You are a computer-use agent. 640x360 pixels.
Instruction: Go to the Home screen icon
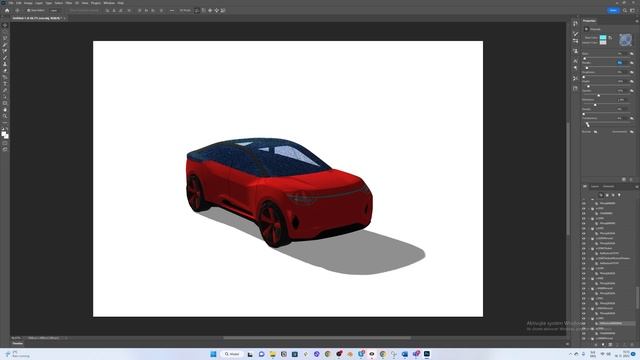coord(7,10)
